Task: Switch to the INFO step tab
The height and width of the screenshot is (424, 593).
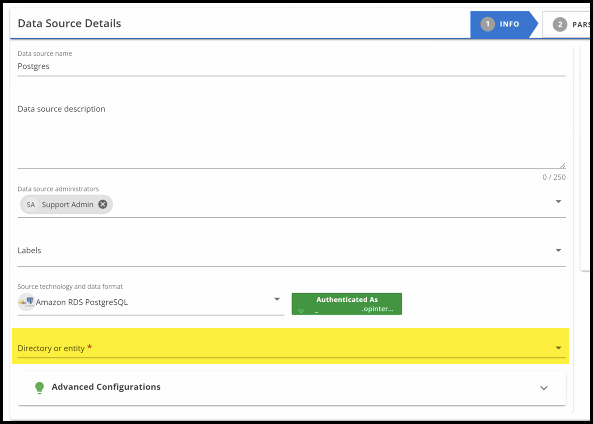Action: 504,25
